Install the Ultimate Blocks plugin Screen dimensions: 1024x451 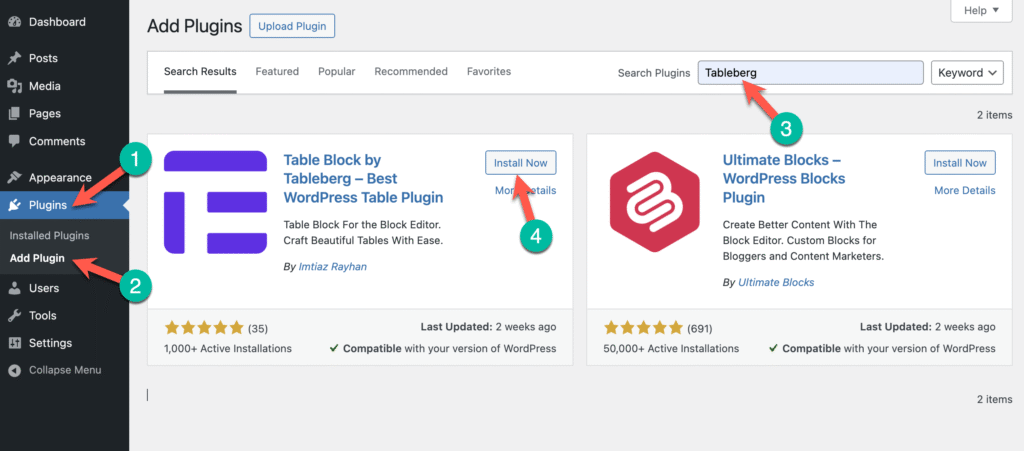[960, 163]
